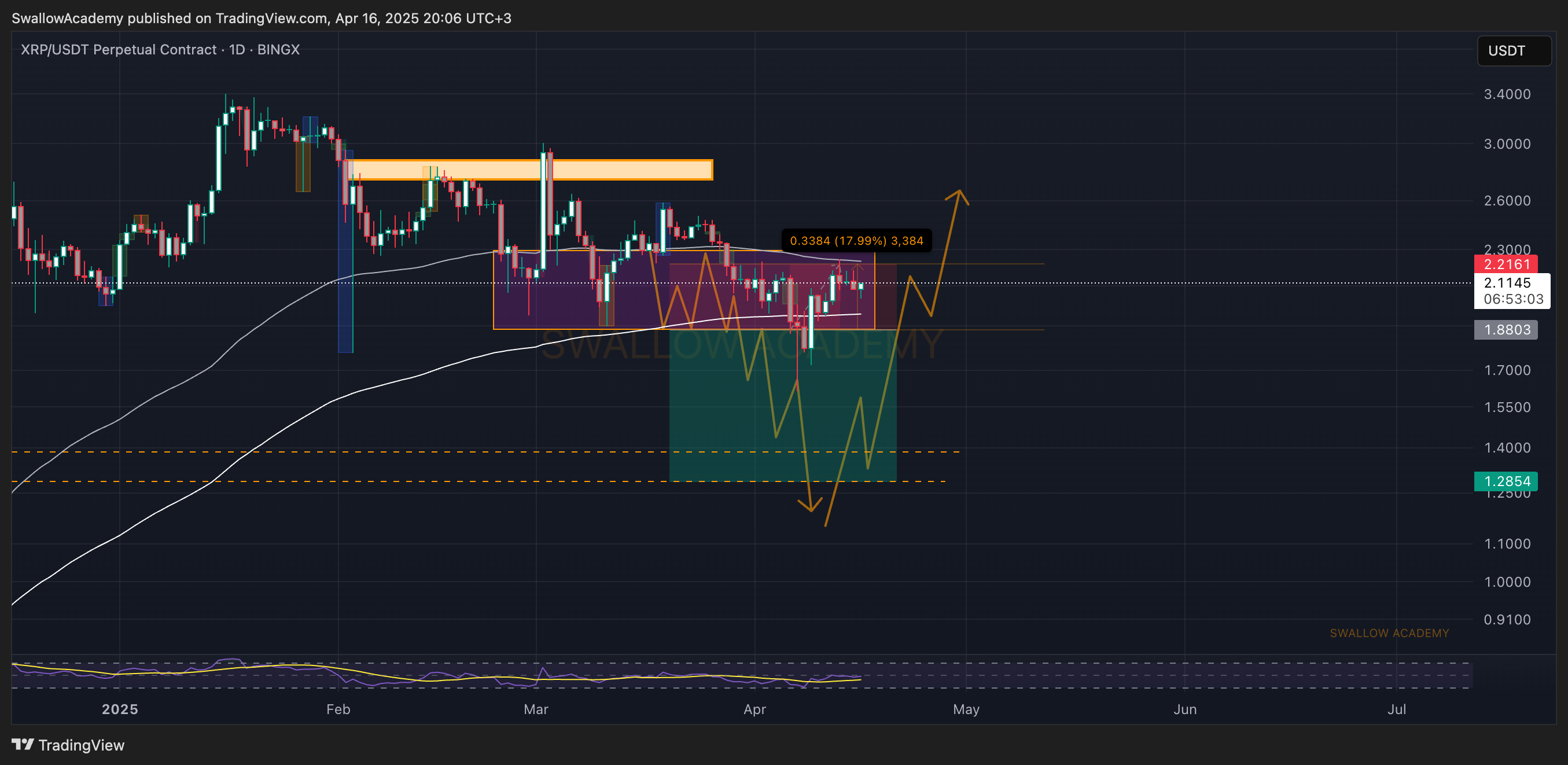Click the 1.7000 price axis value
This screenshot has height=765, width=1568.
[x=1507, y=370]
